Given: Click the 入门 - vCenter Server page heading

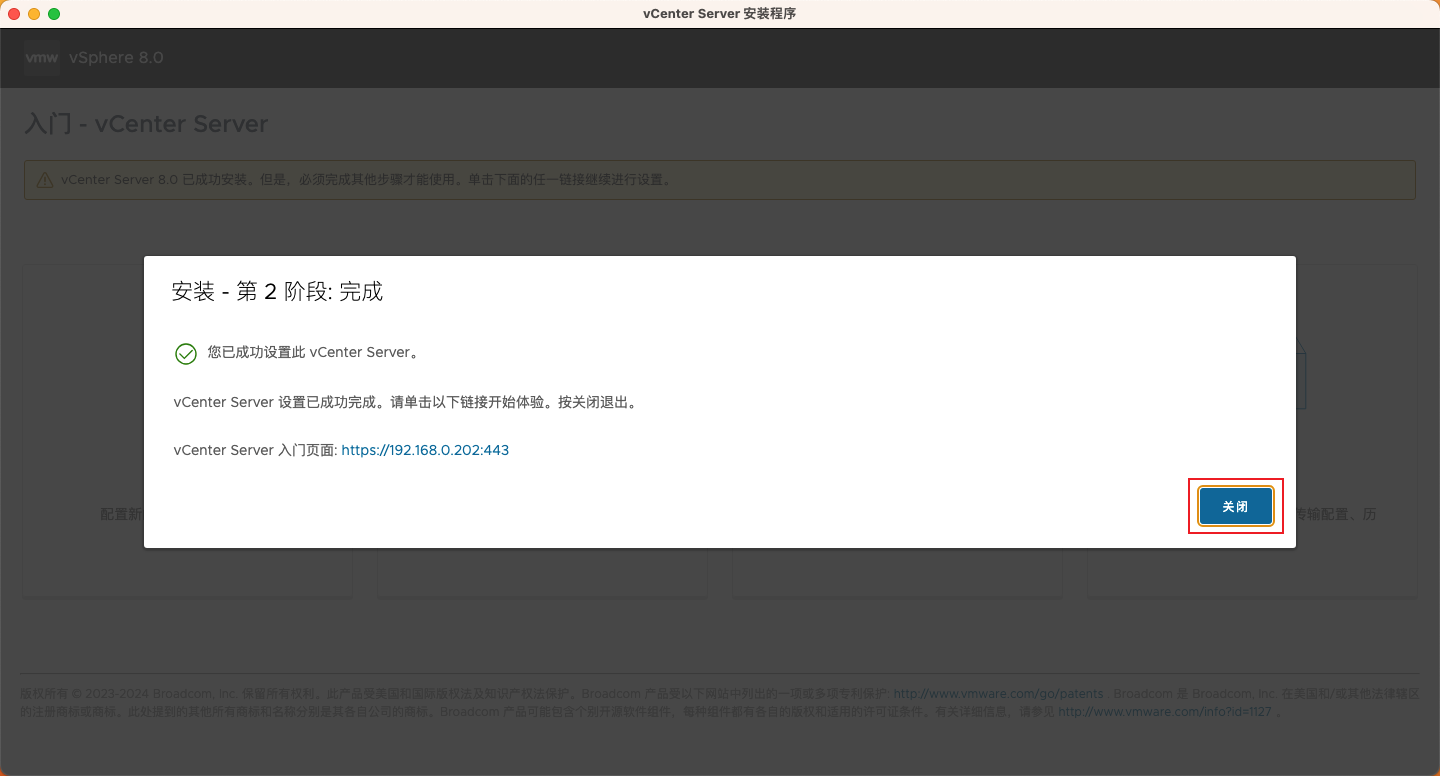Looking at the screenshot, I should tap(146, 125).
